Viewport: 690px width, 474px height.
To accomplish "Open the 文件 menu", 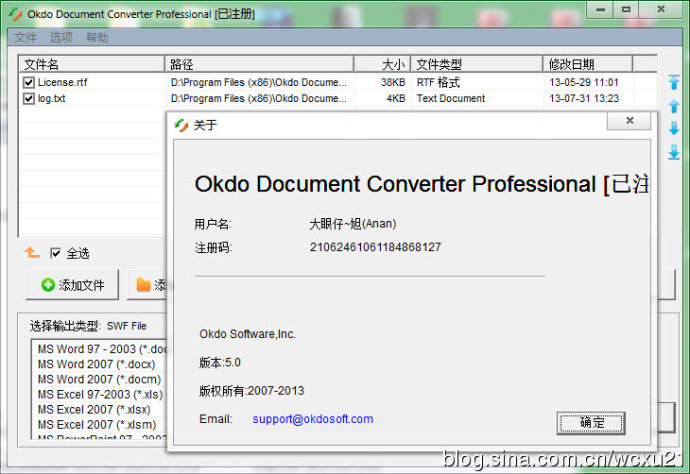I will [25, 37].
